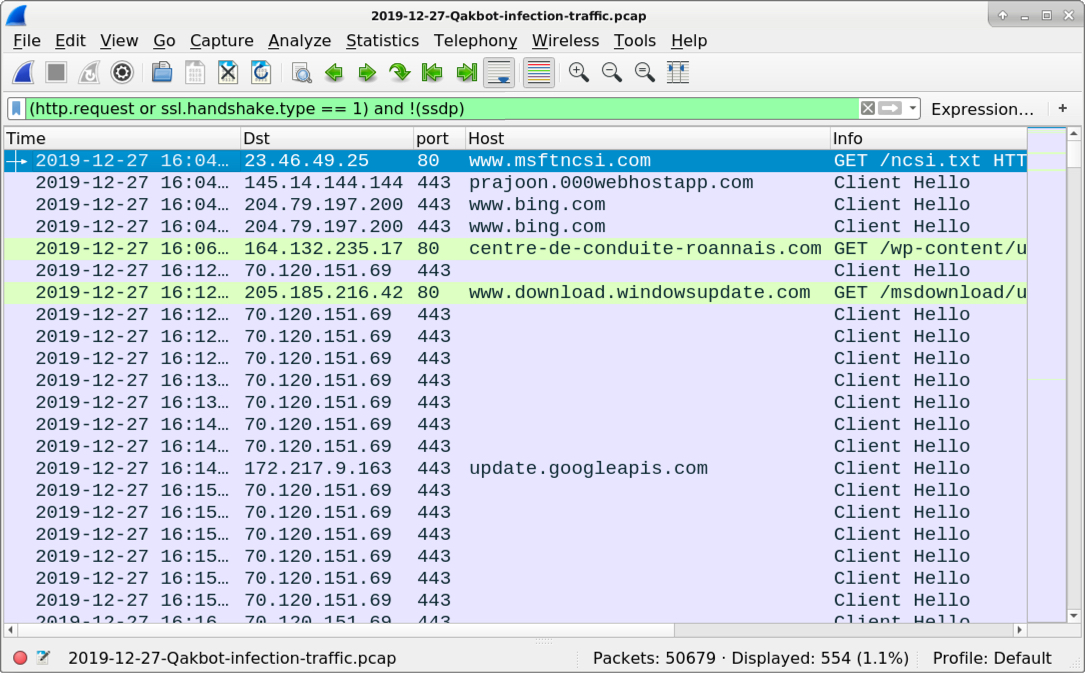The height and width of the screenshot is (673, 1085).
Task: Click the horizontal scrollbar left arrow
Action: point(10,630)
